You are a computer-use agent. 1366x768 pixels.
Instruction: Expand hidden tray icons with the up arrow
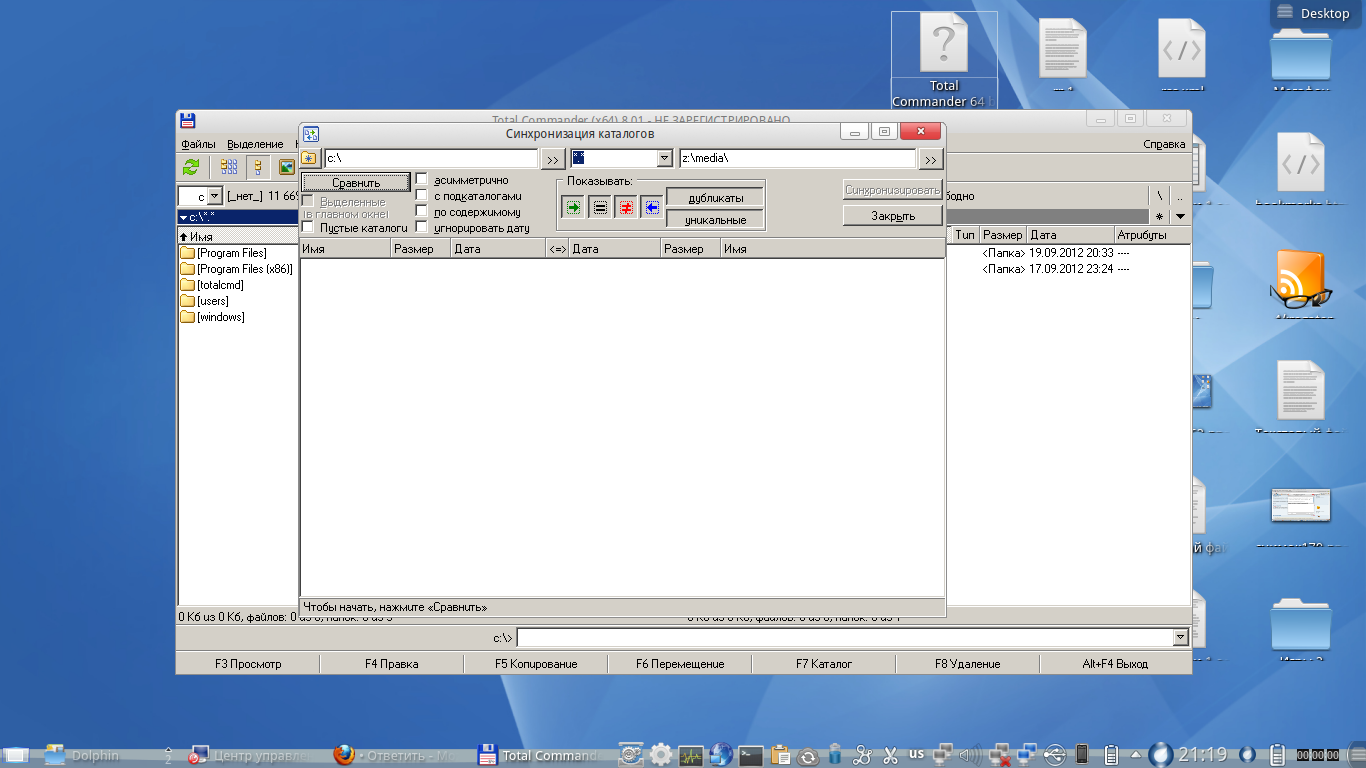pos(1136,755)
